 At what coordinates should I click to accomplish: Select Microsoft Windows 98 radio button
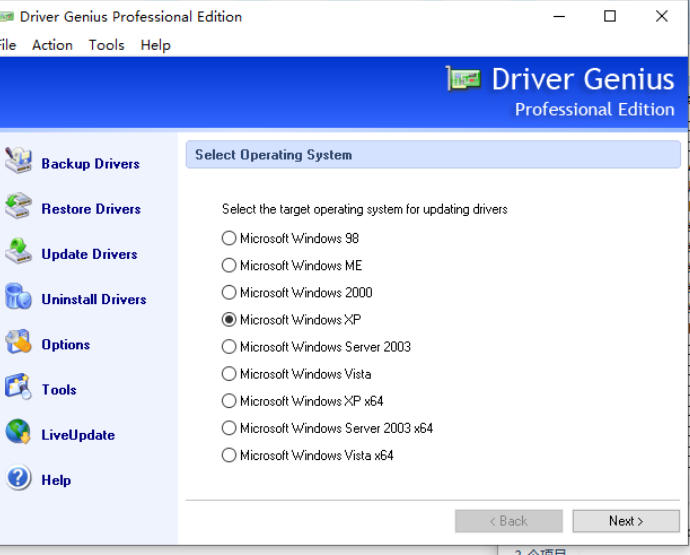click(x=229, y=239)
